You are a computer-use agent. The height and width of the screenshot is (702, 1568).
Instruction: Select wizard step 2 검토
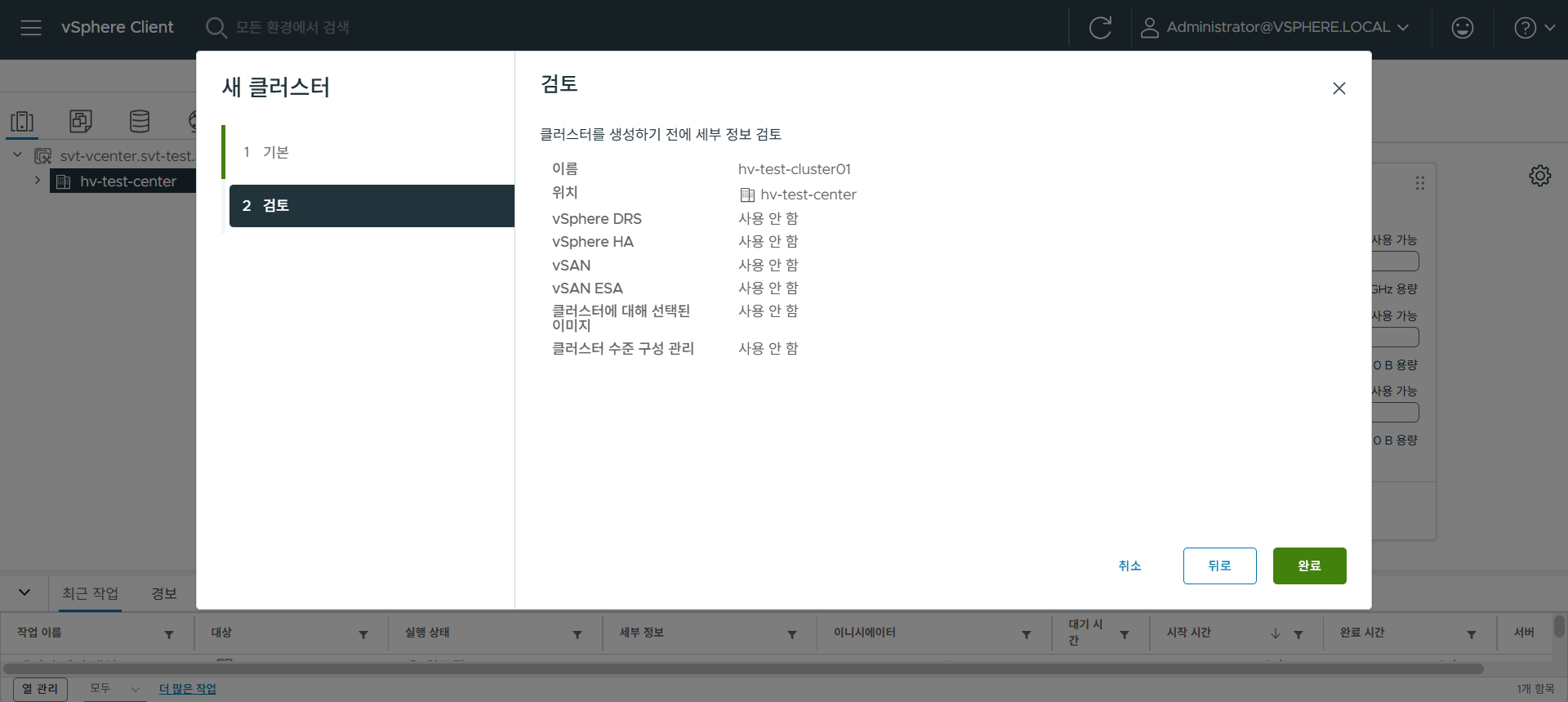372,206
